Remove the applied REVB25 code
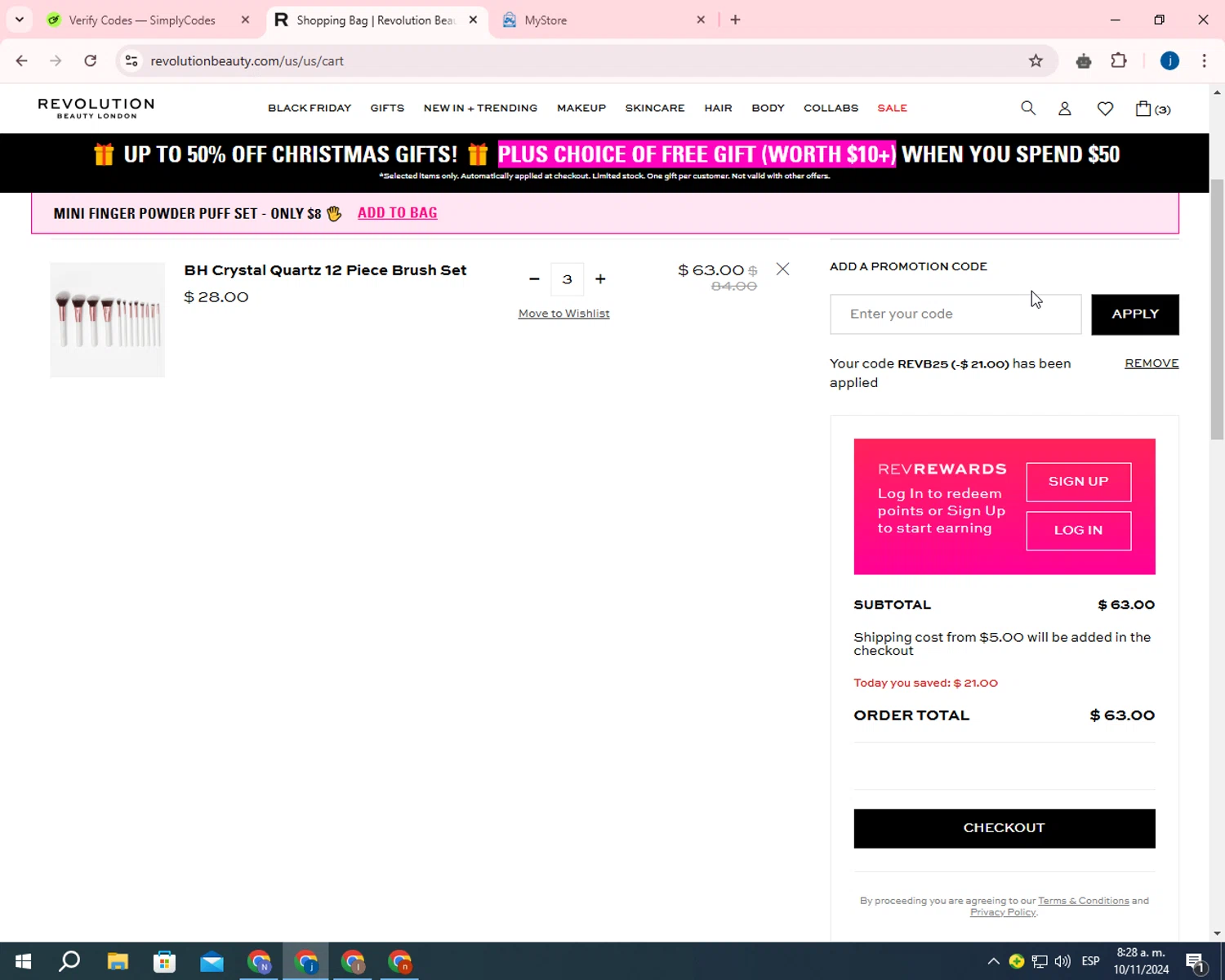1225x980 pixels. tap(1151, 363)
